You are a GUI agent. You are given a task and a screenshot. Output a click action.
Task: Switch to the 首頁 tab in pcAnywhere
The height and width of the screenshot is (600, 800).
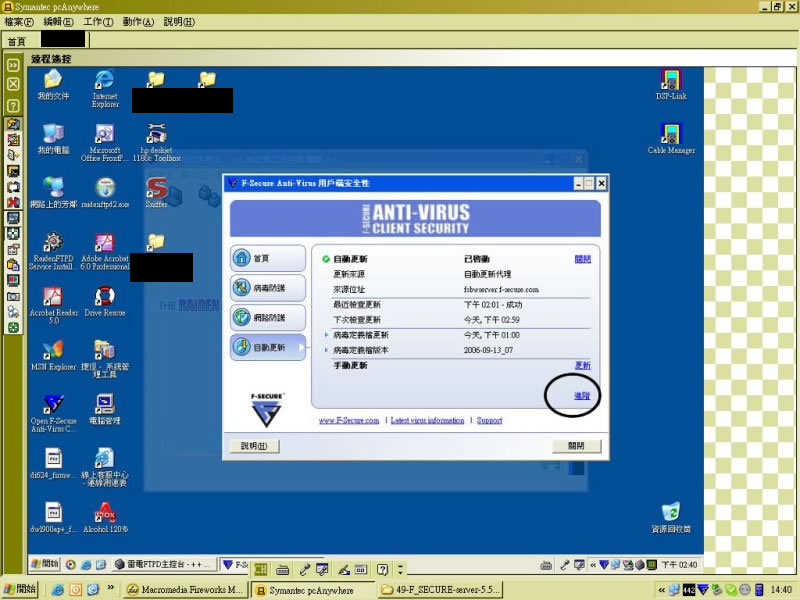pyautogui.click(x=16, y=41)
